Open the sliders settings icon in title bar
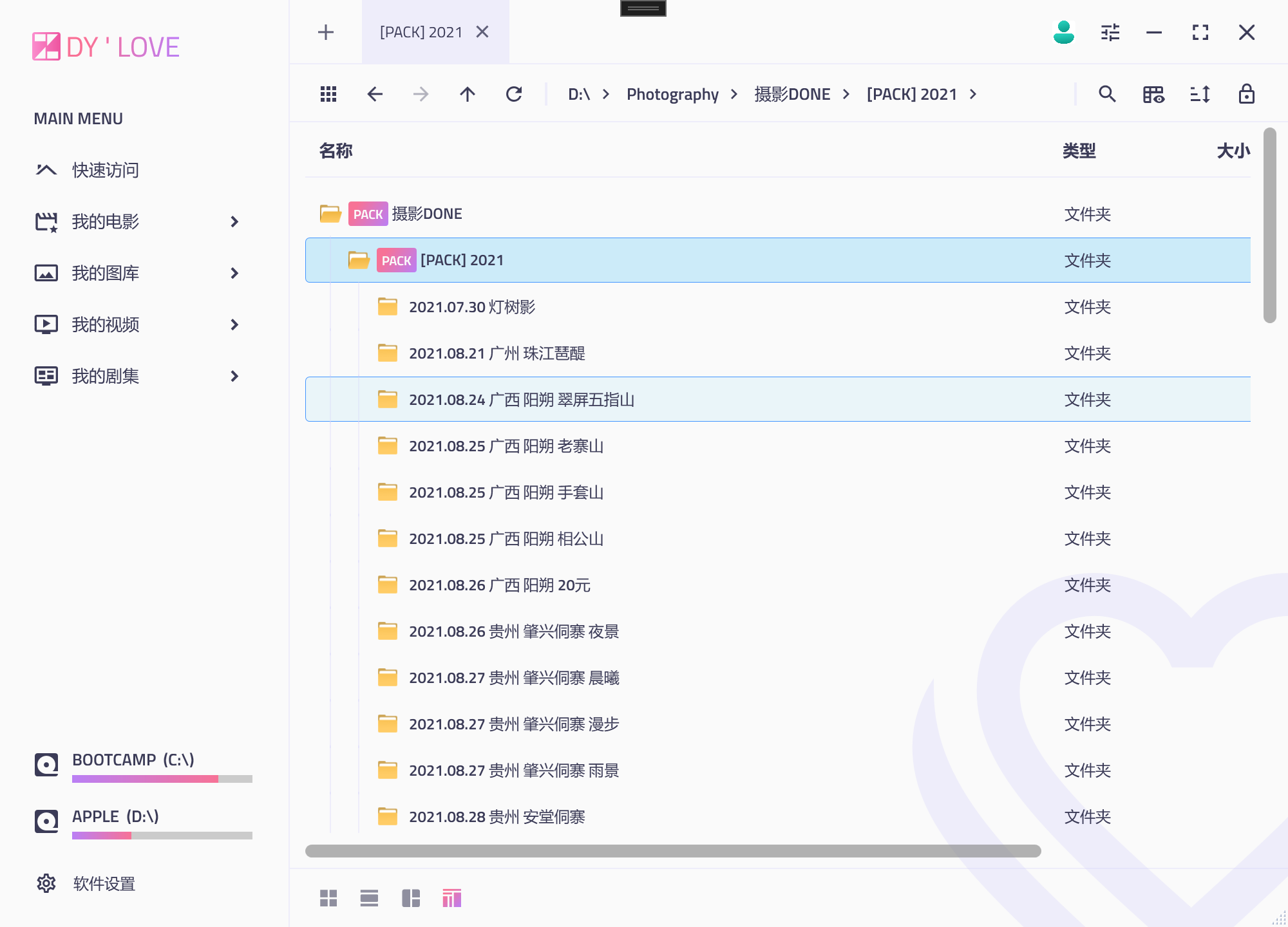Viewport: 1288px width, 927px height. pyautogui.click(x=1110, y=32)
